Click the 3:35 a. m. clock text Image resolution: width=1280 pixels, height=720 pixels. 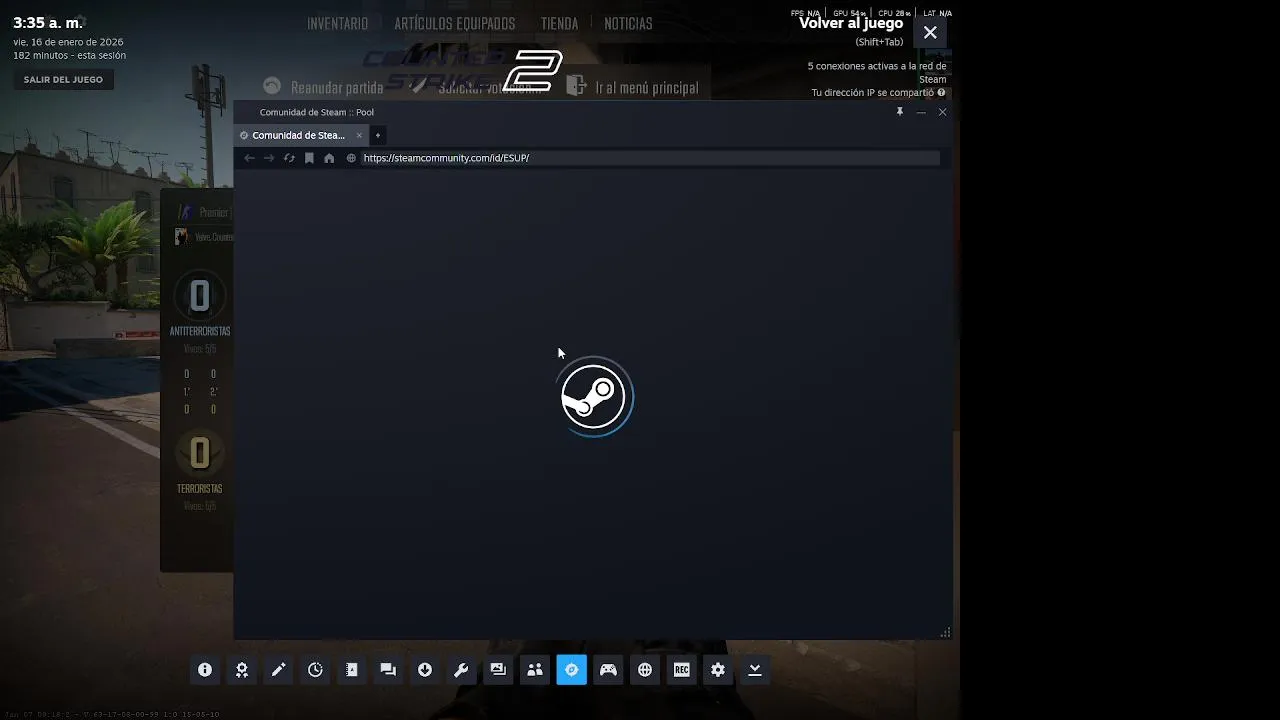[48, 23]
